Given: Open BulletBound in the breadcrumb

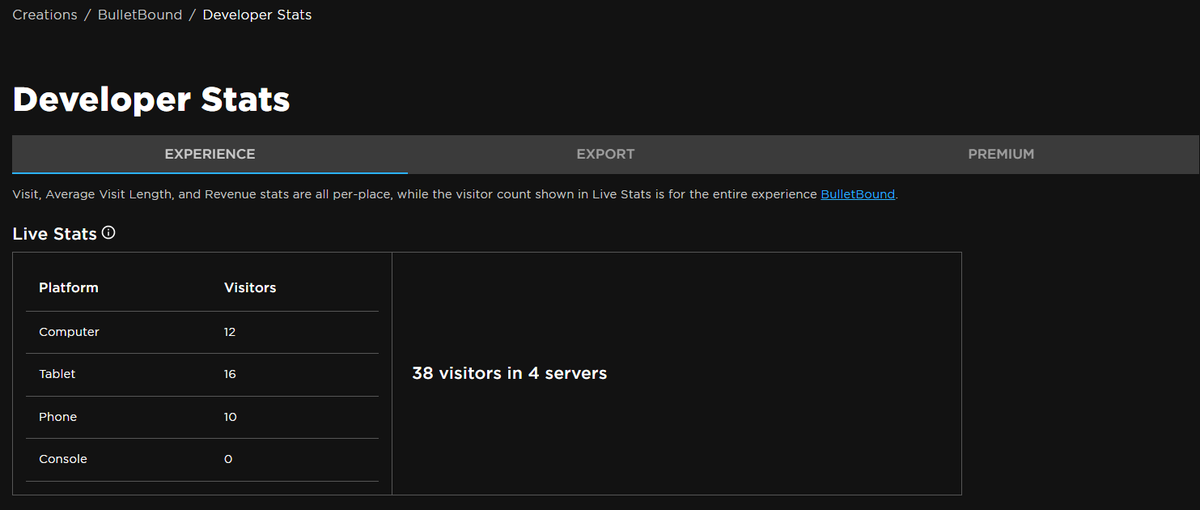Looking at the screenshot, I should pos(138,15).
